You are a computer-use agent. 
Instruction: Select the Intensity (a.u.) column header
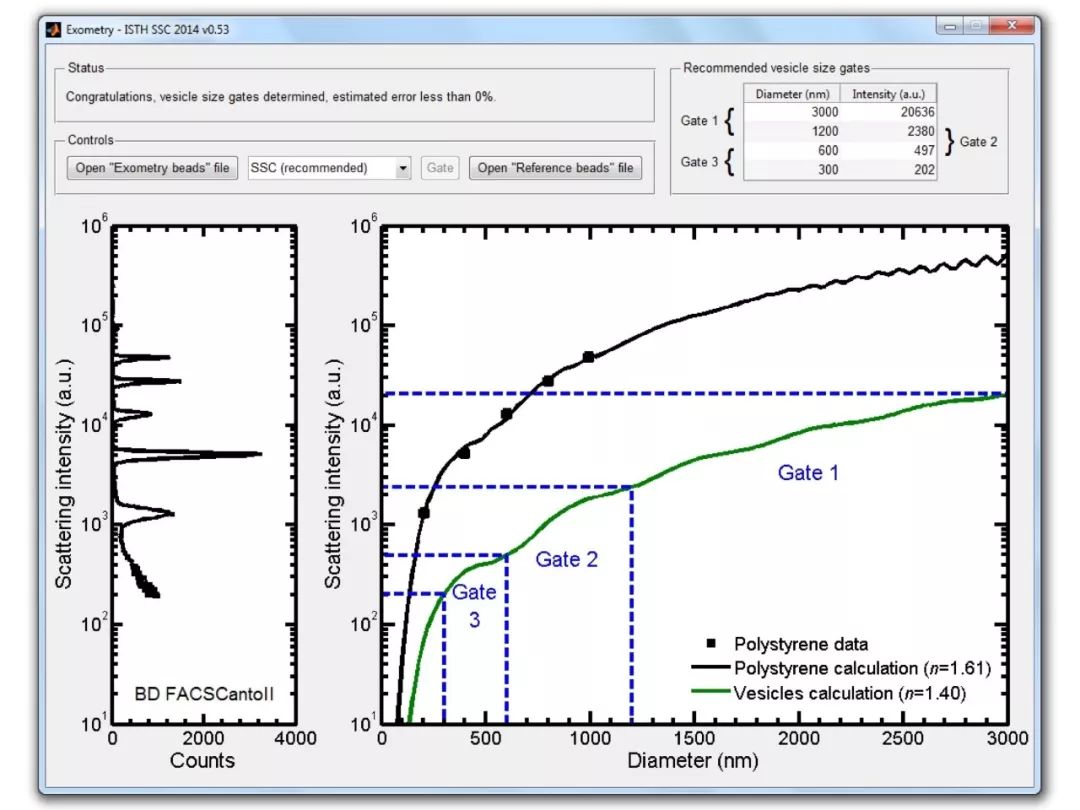click(x=889, y=94)
